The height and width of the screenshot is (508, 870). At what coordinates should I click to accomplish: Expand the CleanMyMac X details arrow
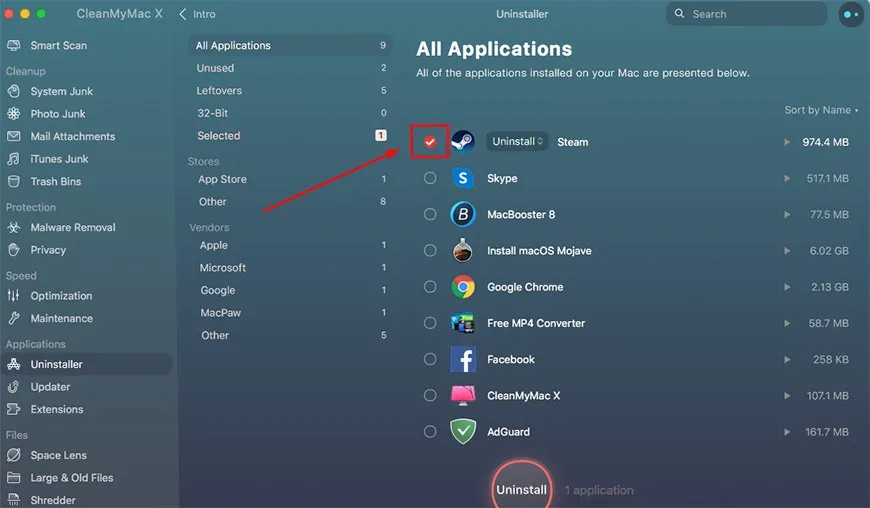[x=787, y=395]
